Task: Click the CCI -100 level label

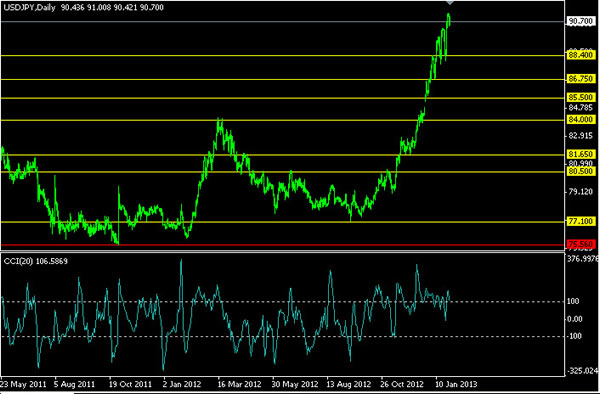Action: click(x=574, y=336)
